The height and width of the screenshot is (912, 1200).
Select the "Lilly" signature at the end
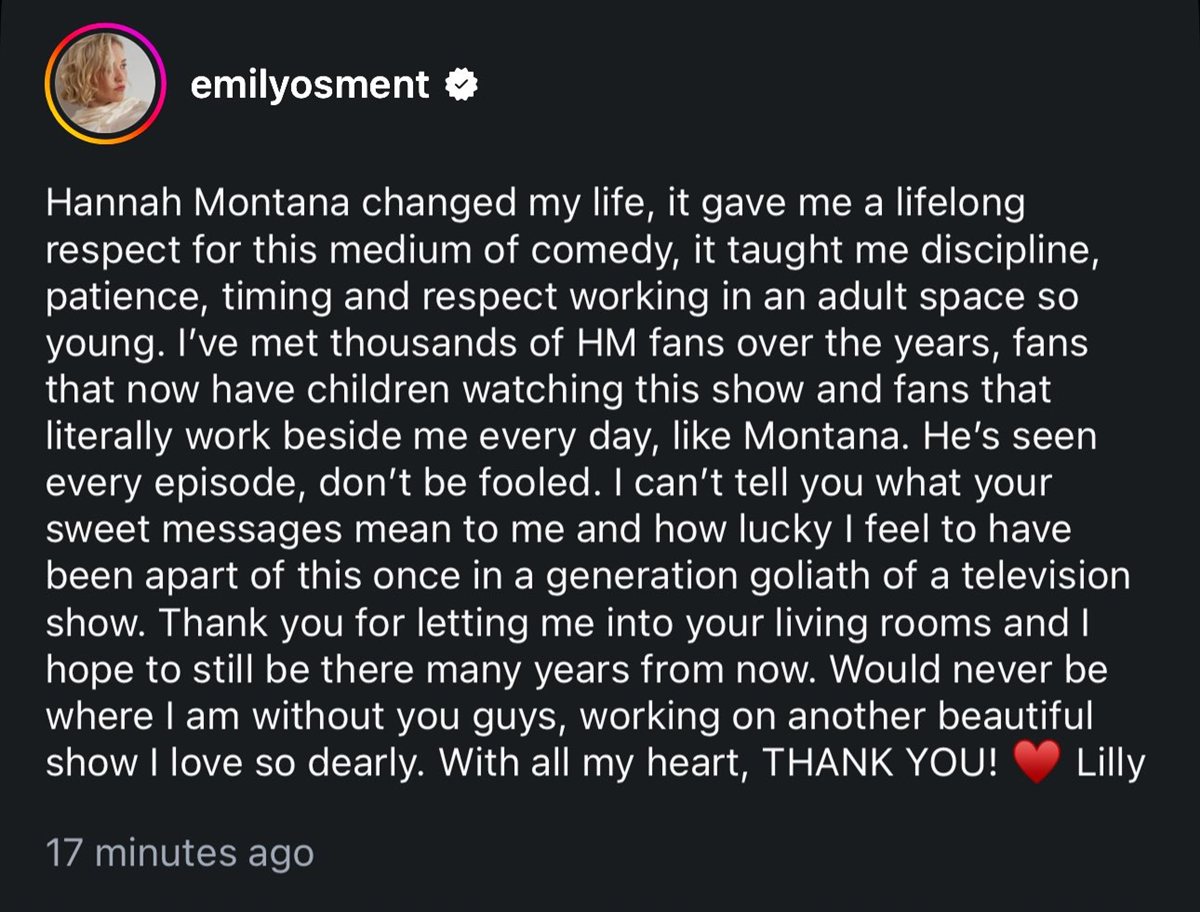(x=1111, y=764)
